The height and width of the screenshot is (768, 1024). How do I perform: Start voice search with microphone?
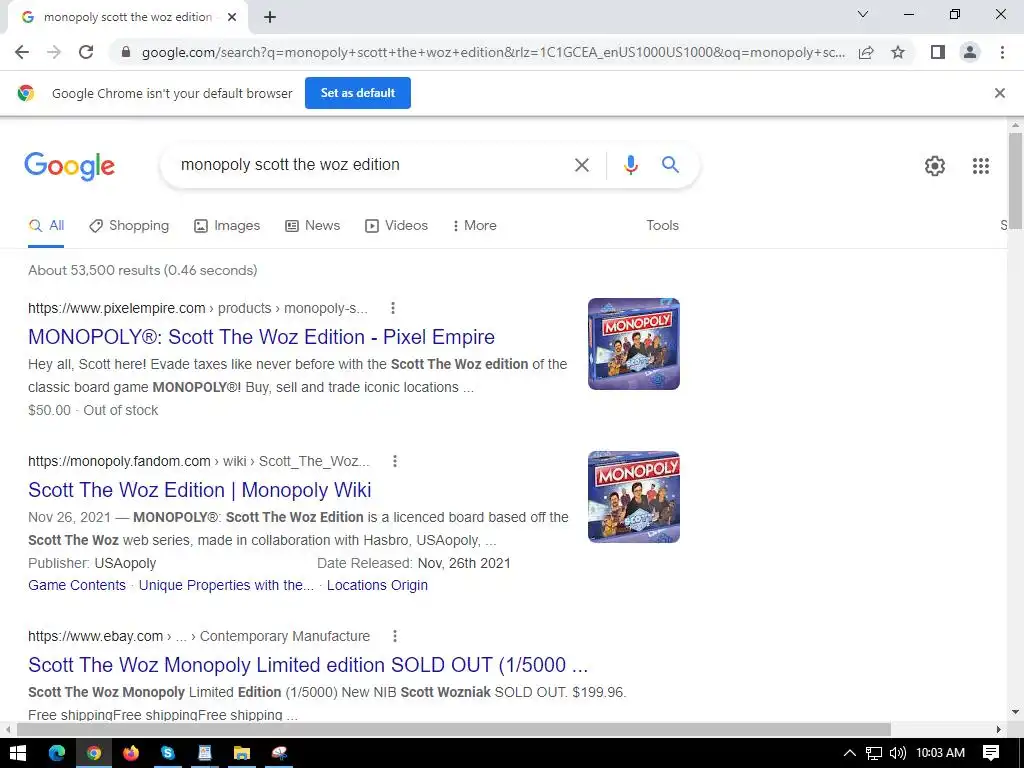(x=630, y=165)
